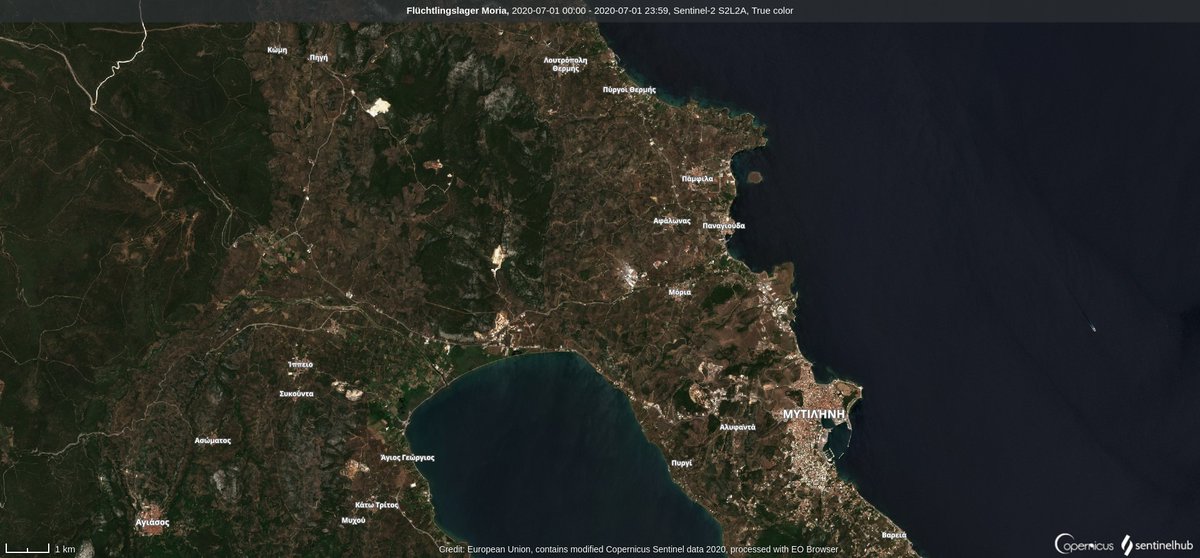
Task: Click the Πάμφιλα map label
Action: [x=697, y=178]
